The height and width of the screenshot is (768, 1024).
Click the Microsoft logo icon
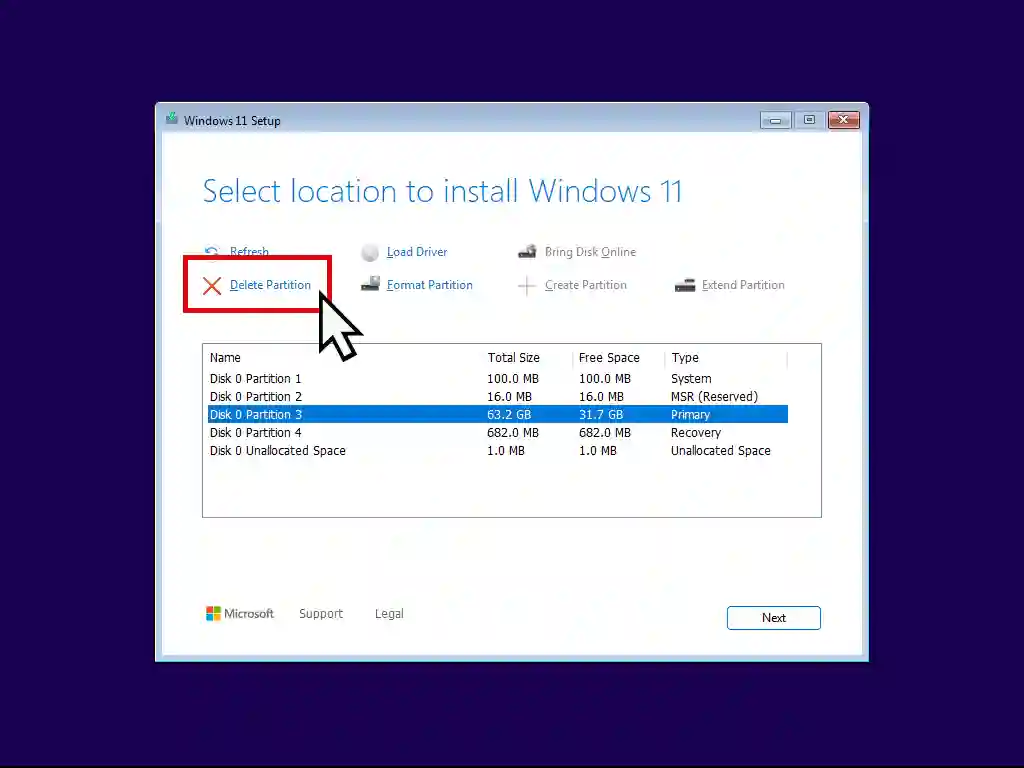[214, 614]
